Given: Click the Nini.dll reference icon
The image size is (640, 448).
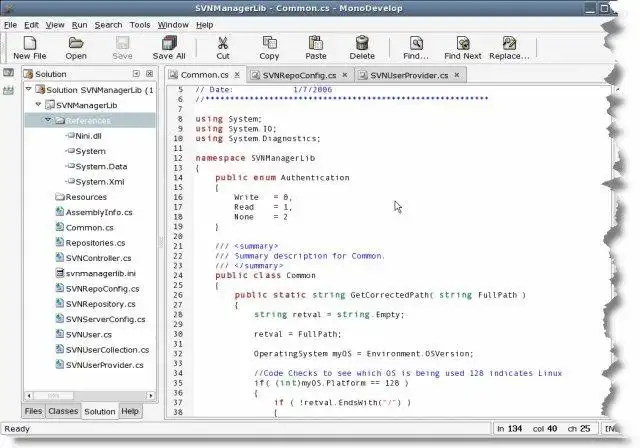Looking at the screenshot, I should coord(70,135).
